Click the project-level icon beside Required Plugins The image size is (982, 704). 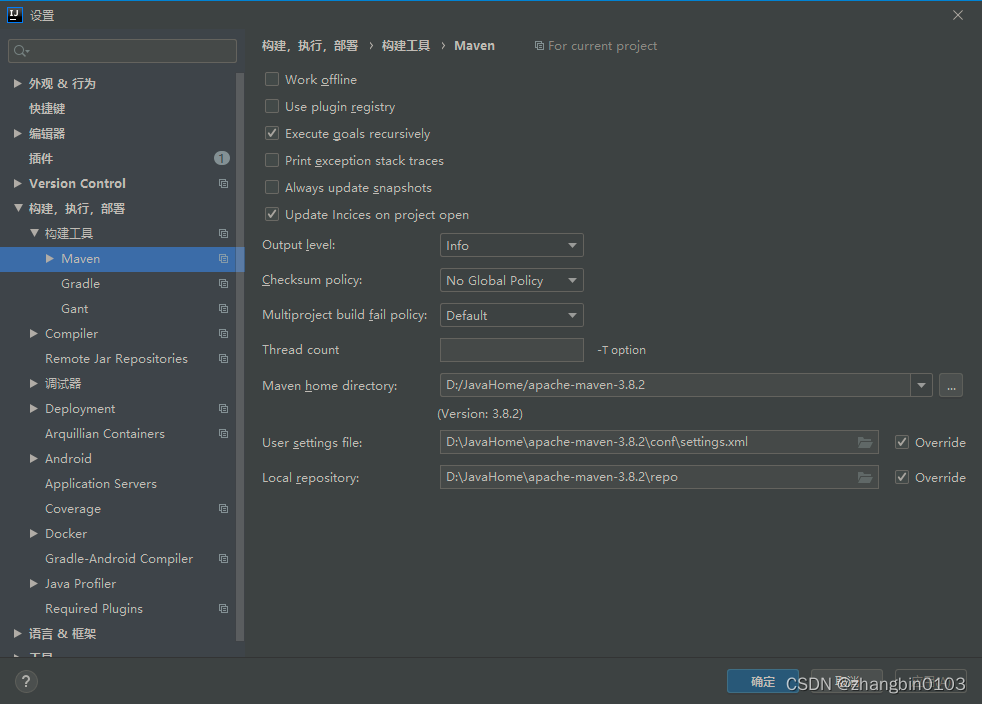click(x=223, y=609)
